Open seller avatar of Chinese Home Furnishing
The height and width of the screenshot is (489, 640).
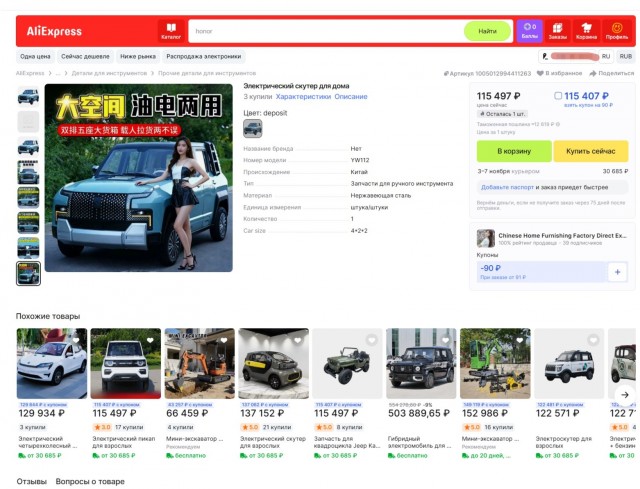point(486,238)
